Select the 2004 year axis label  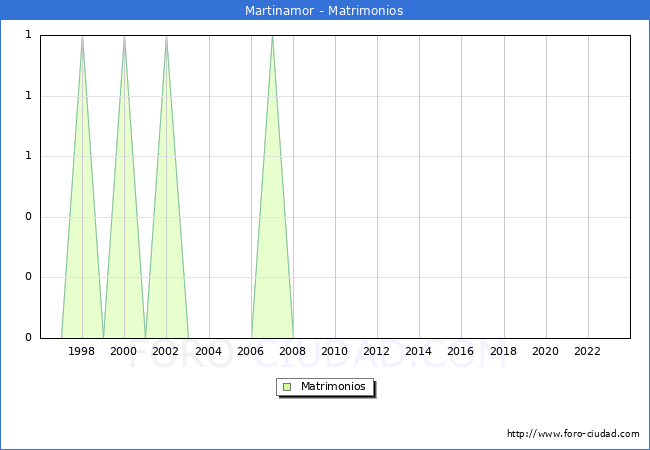[209, 351]
